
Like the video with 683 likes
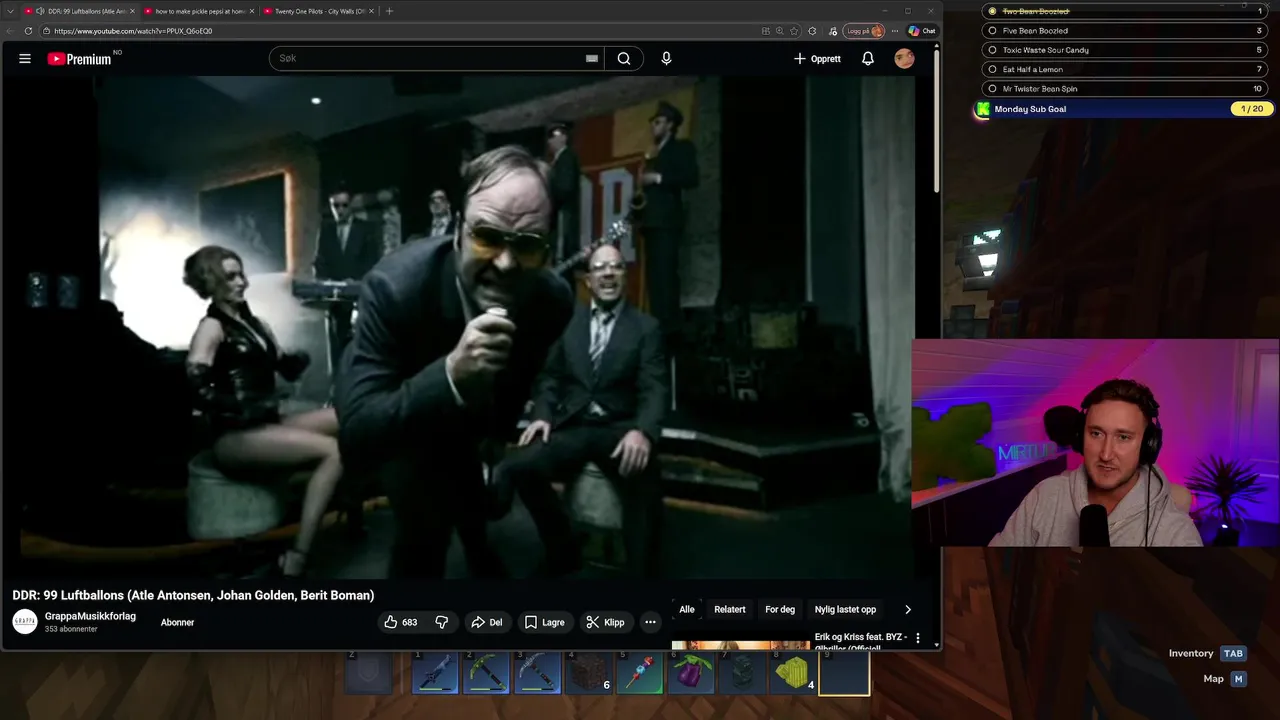(400, 622)
